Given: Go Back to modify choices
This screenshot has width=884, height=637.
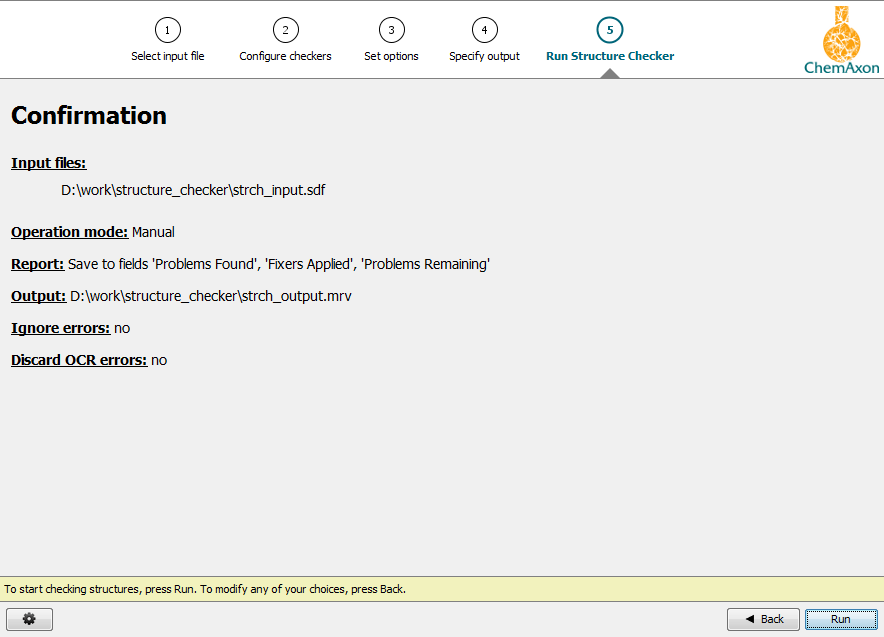Looking at the screenshot, I should pos(763,619).
